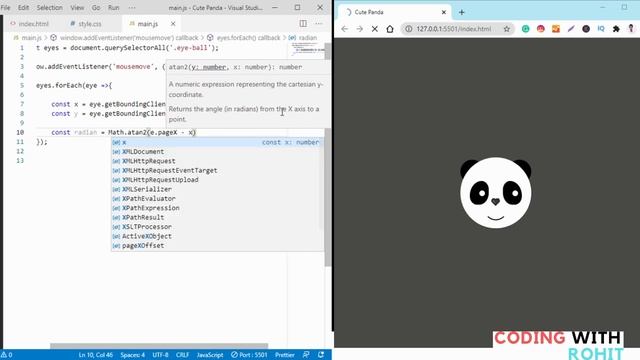This screenshot has width=640, height=360.
Task: Open the red round extension icon
Action: (x=541, y=29)
